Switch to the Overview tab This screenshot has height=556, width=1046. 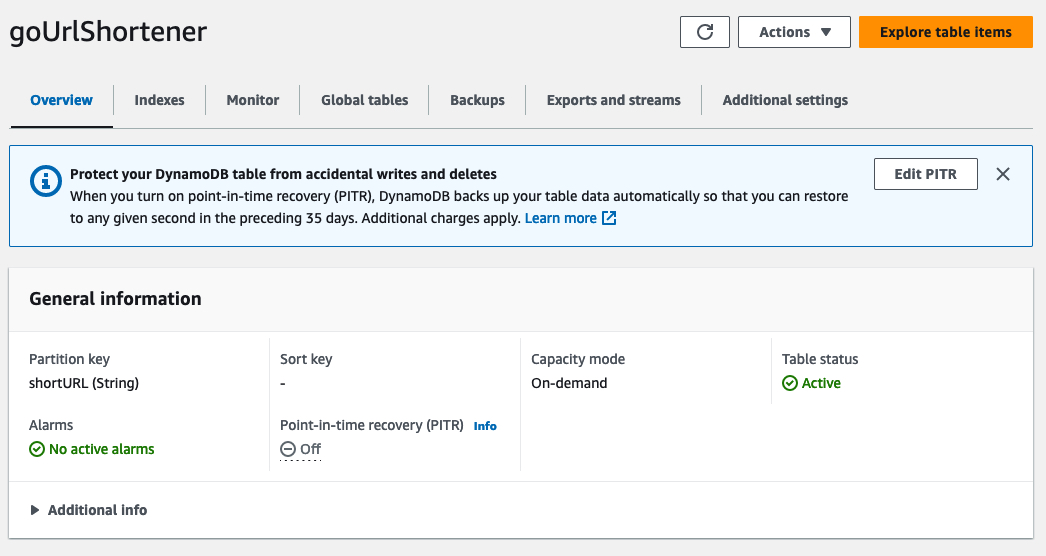(x=61, y=100)
